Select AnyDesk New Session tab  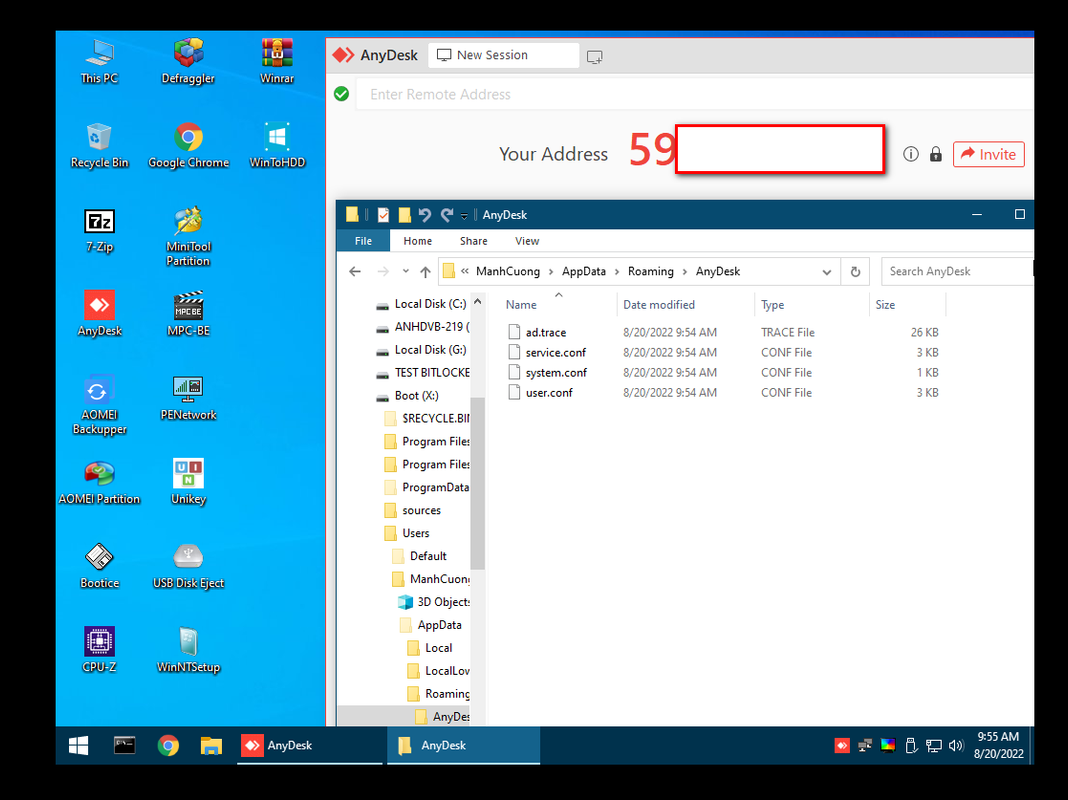(503, 55)
